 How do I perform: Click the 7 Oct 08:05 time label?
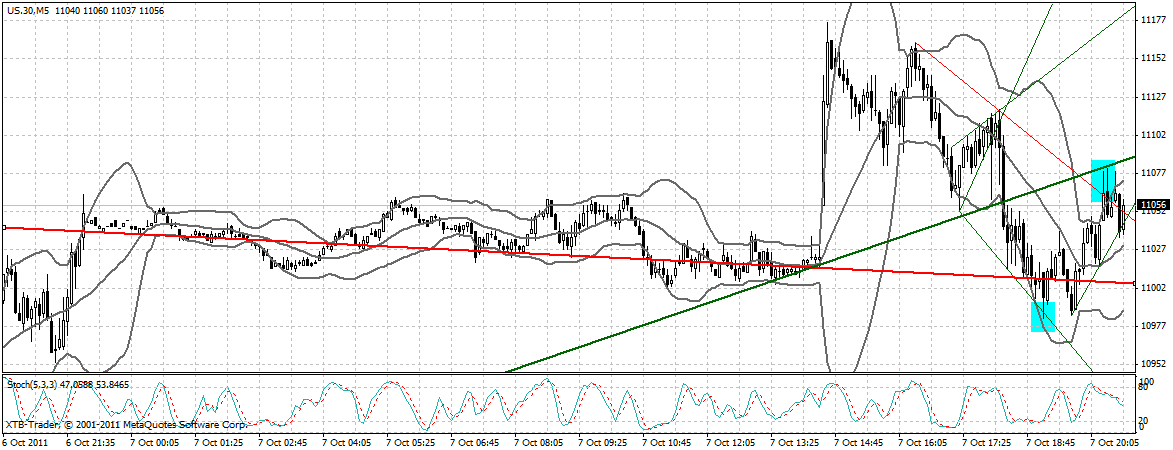pos(540,441)
